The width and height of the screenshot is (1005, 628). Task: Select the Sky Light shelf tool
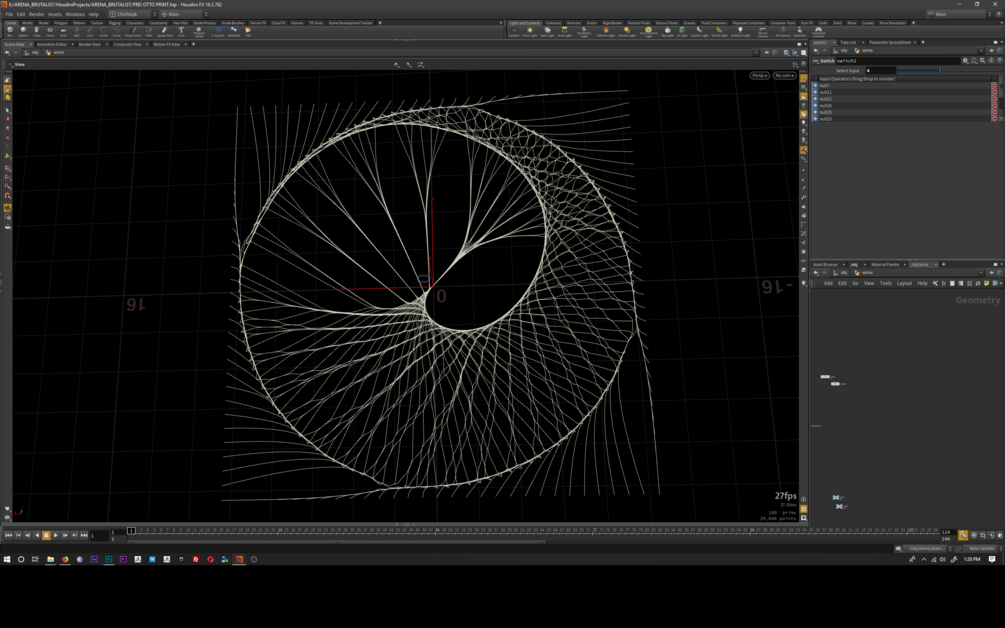coord(667,31)
